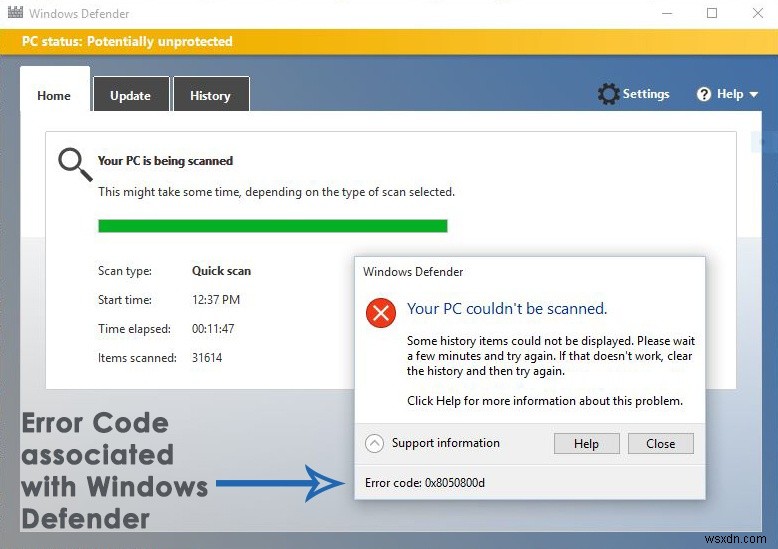Click the "Scan type:" label
Screen dimensions: 778x549
125,271
